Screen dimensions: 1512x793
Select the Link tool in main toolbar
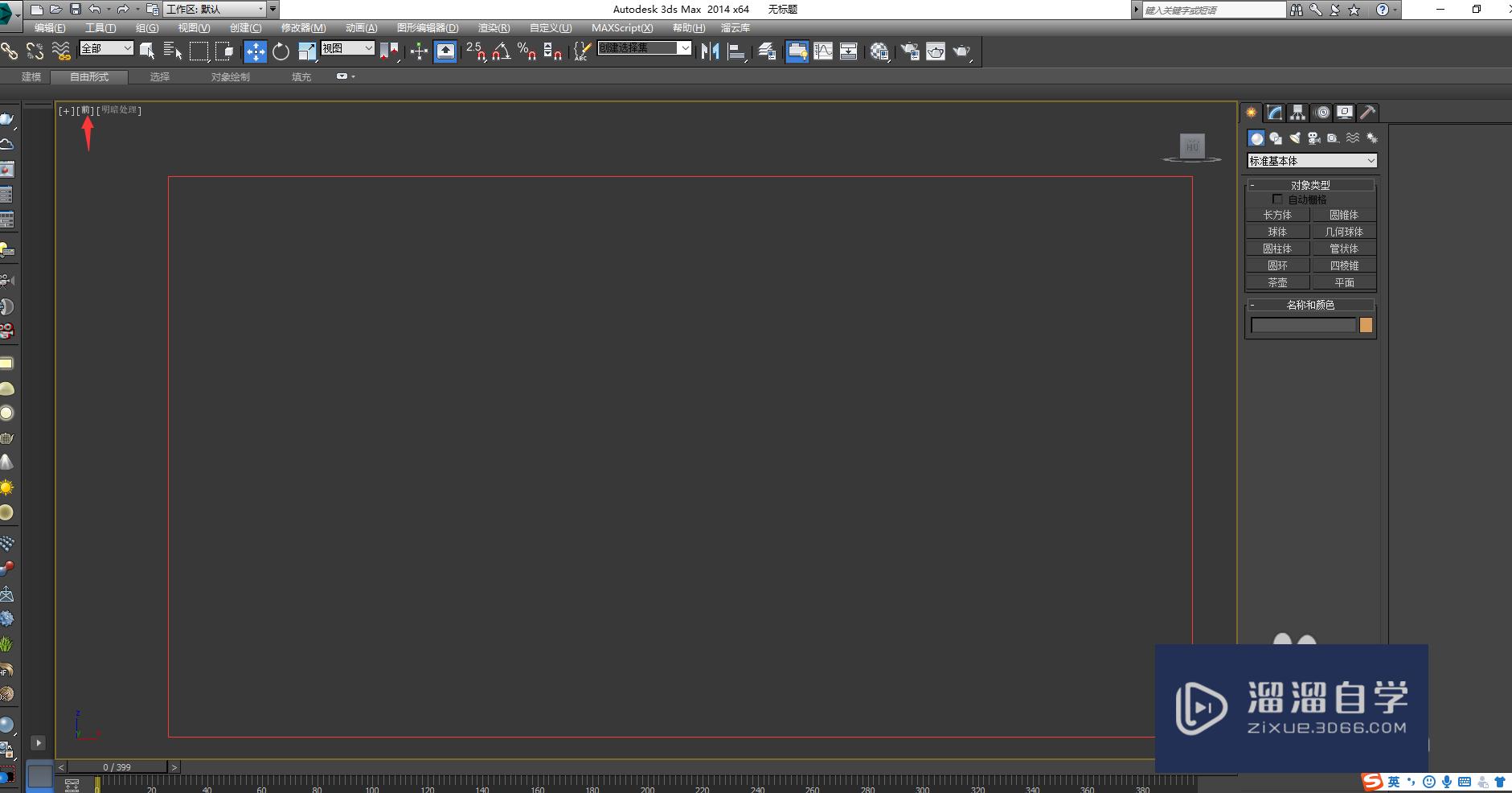pyautogui.click(x=9, y=51)
